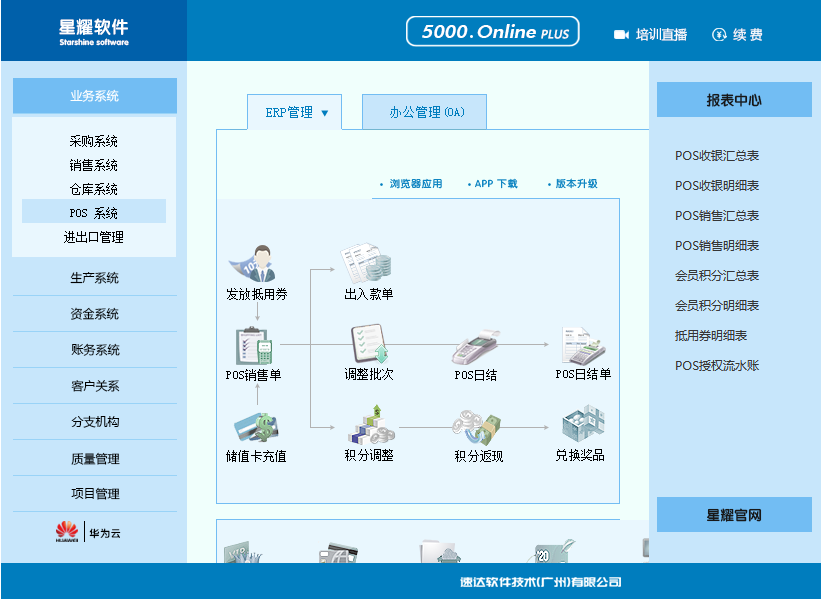Select 进出口管理 in the sidebar

click(93, 238)
